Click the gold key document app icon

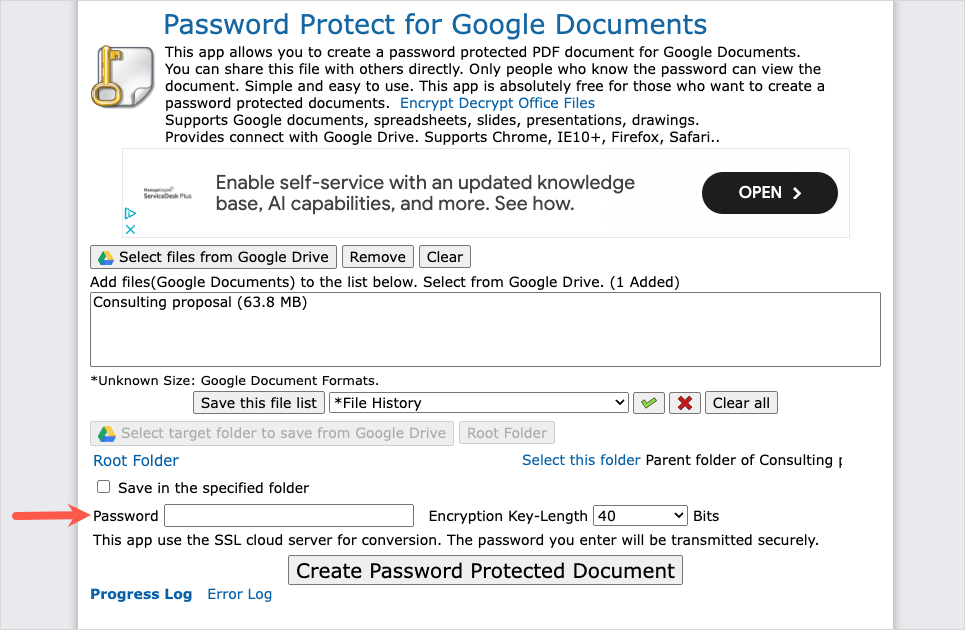[122, 77]
